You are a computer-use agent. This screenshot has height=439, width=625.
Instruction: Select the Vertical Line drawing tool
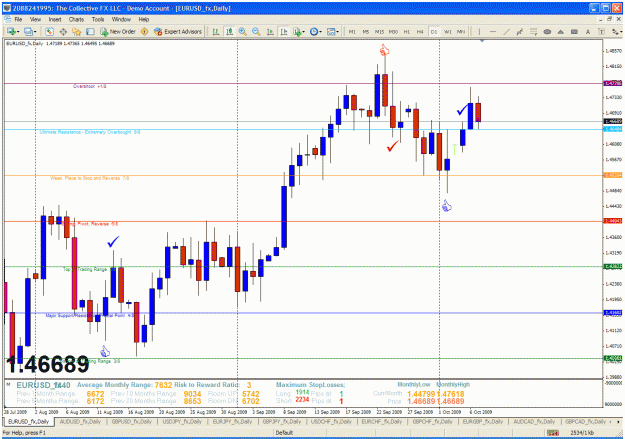pyautogui.click(x=479, y=31)
